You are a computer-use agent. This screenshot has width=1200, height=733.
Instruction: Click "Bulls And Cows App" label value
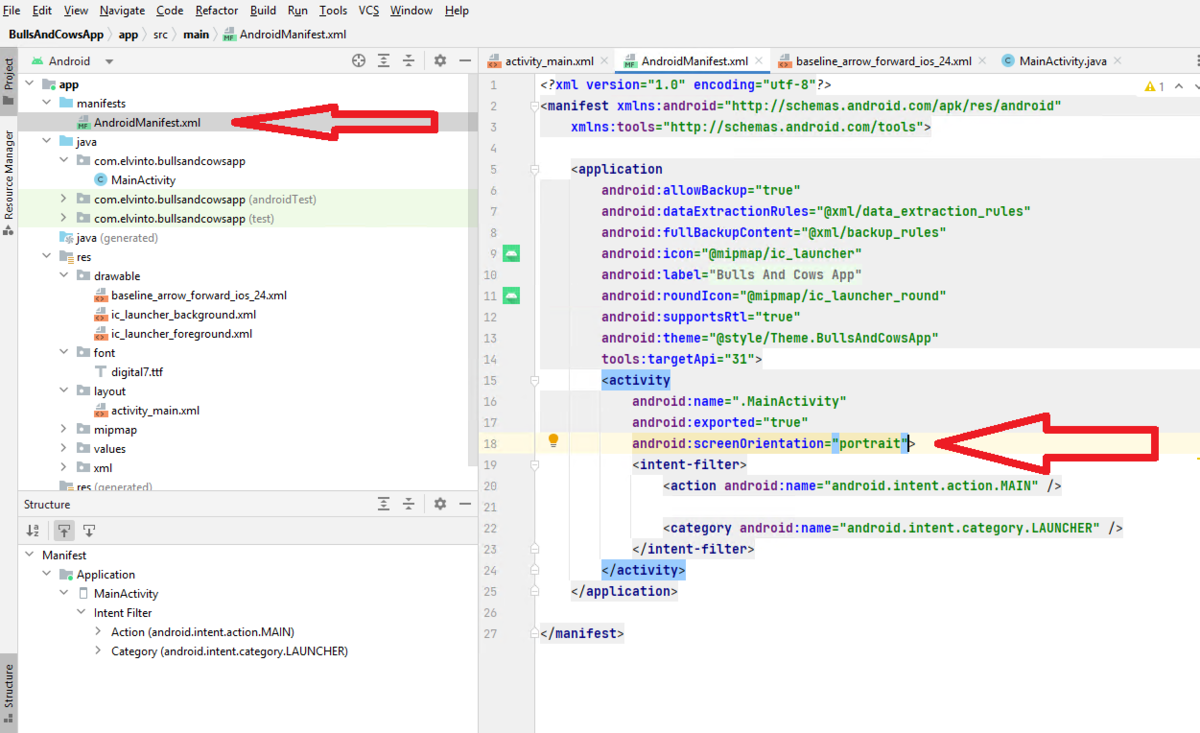786,275
